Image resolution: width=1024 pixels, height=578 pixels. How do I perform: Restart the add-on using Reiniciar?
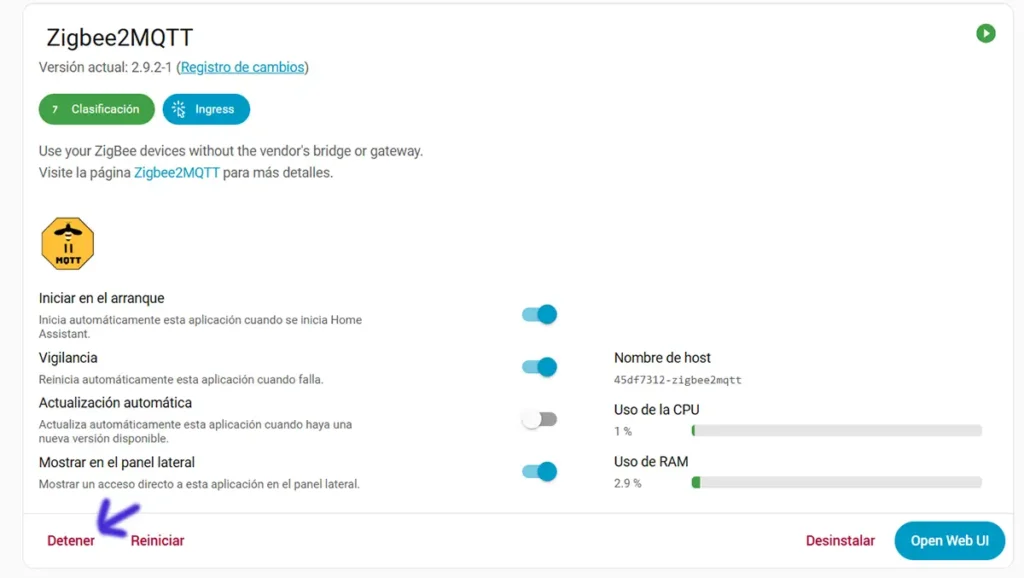pos(157,540)
